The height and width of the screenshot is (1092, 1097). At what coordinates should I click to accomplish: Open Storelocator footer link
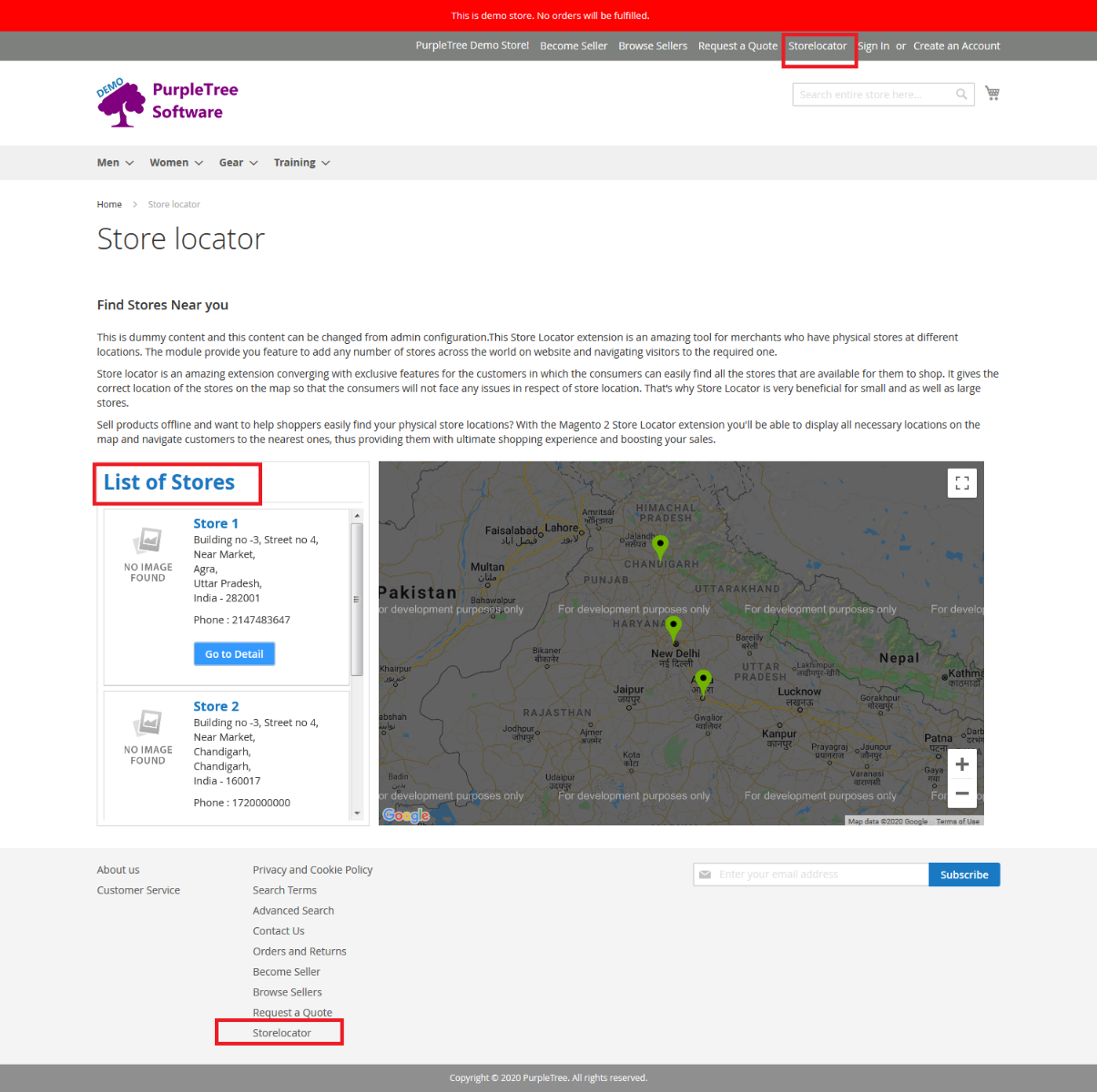point(282,1033)
